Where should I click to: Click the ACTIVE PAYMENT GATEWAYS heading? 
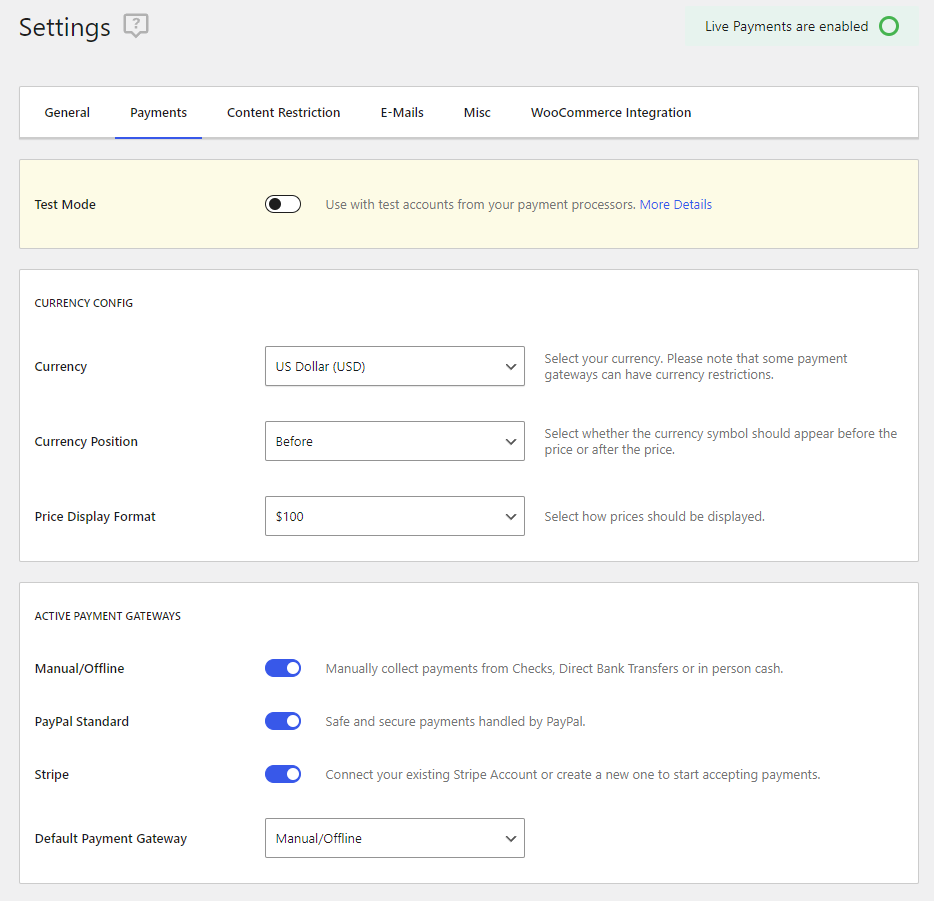click(108, 616)
